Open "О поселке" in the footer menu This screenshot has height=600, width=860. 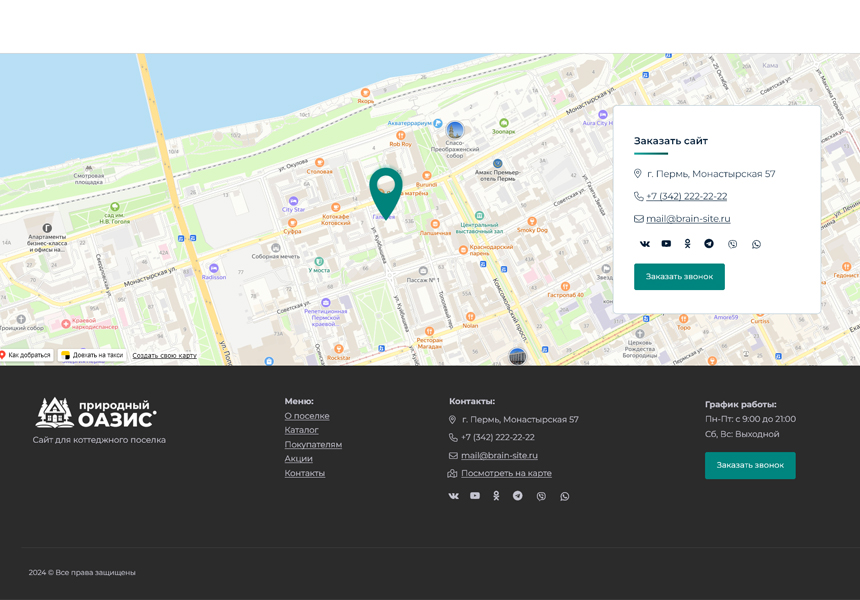307,416
